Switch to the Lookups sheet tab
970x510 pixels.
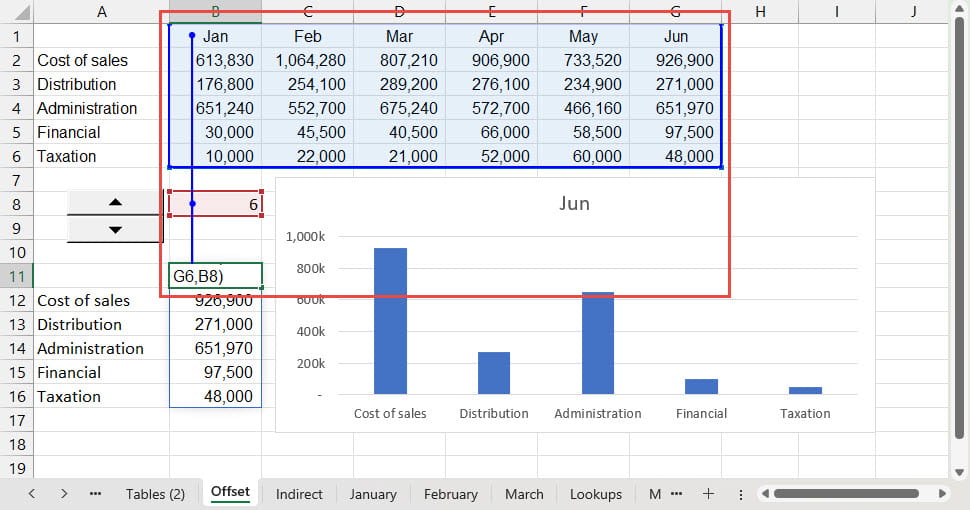596,494
